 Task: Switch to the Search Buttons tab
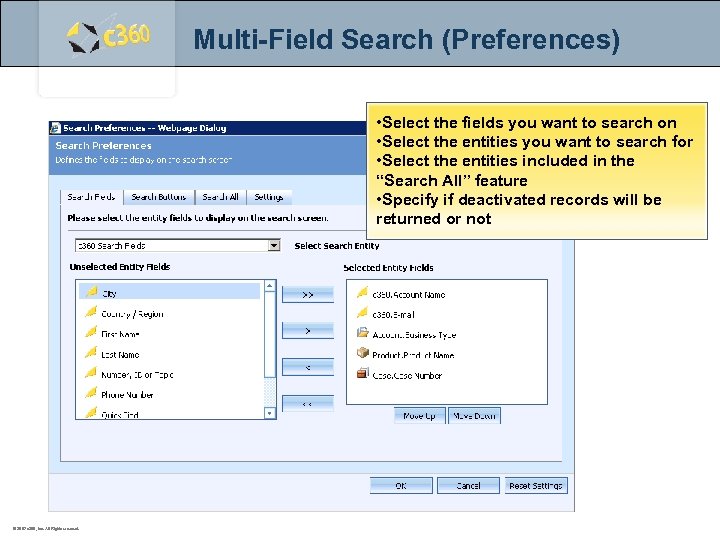(x=159, y=197)
